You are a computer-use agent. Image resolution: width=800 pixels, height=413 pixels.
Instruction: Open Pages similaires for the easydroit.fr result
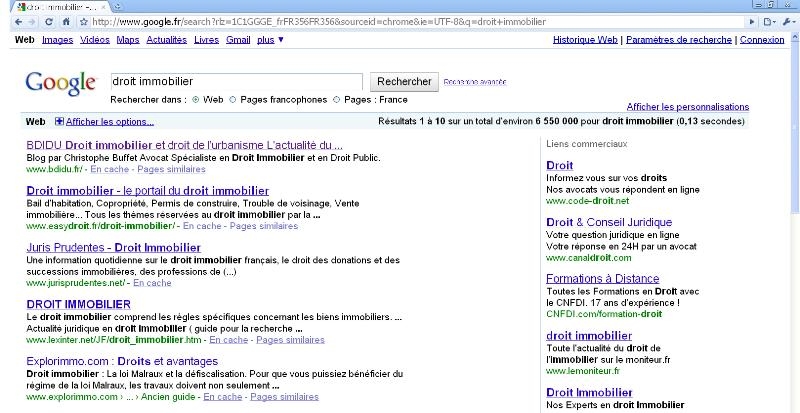coord(264,226)
